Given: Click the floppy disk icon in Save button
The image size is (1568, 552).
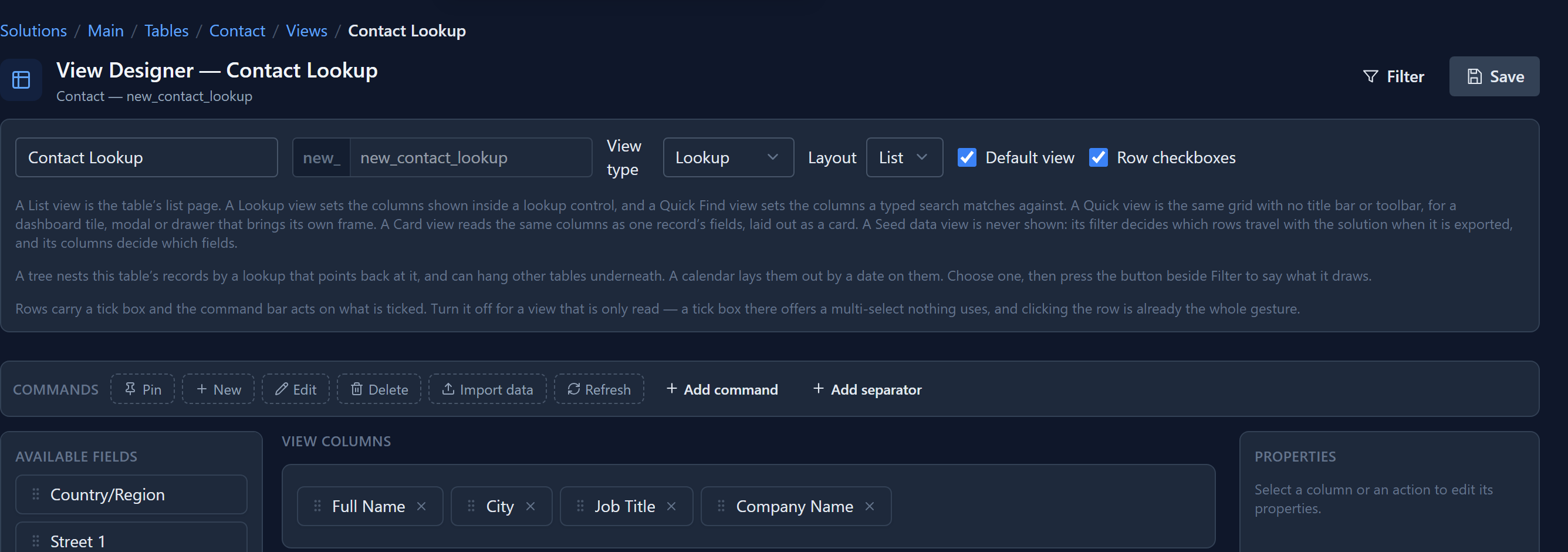Looking at the screenshot, I should [1474, 76].
